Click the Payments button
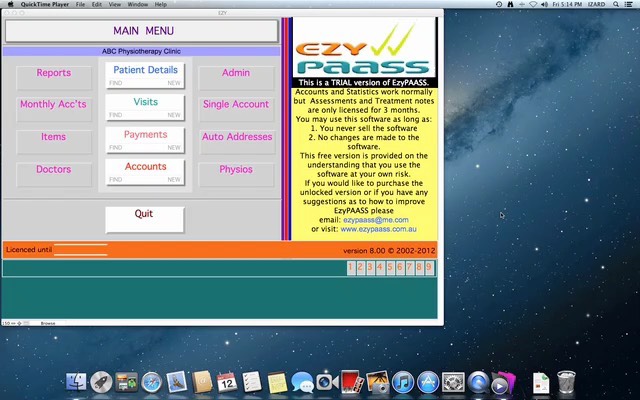 pos(145,134)
